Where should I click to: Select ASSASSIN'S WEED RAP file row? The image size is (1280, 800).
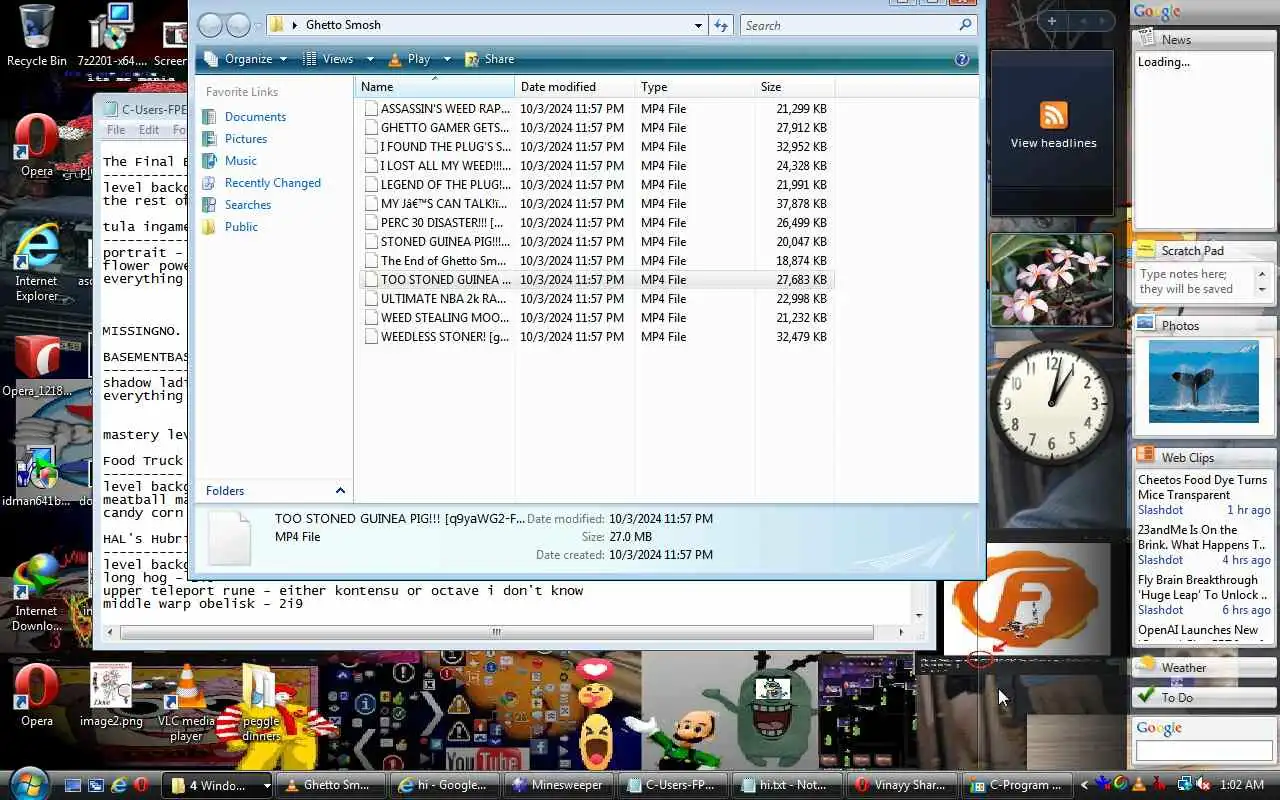[x=595, y=108]
